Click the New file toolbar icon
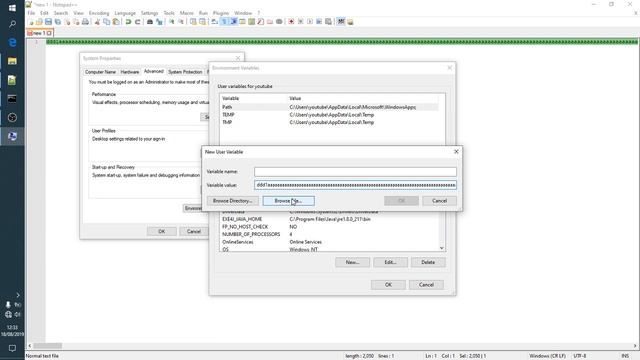Image resolution: width=640 pixels, height=360 pixels. pyautogui.click(x=31, y=22)
